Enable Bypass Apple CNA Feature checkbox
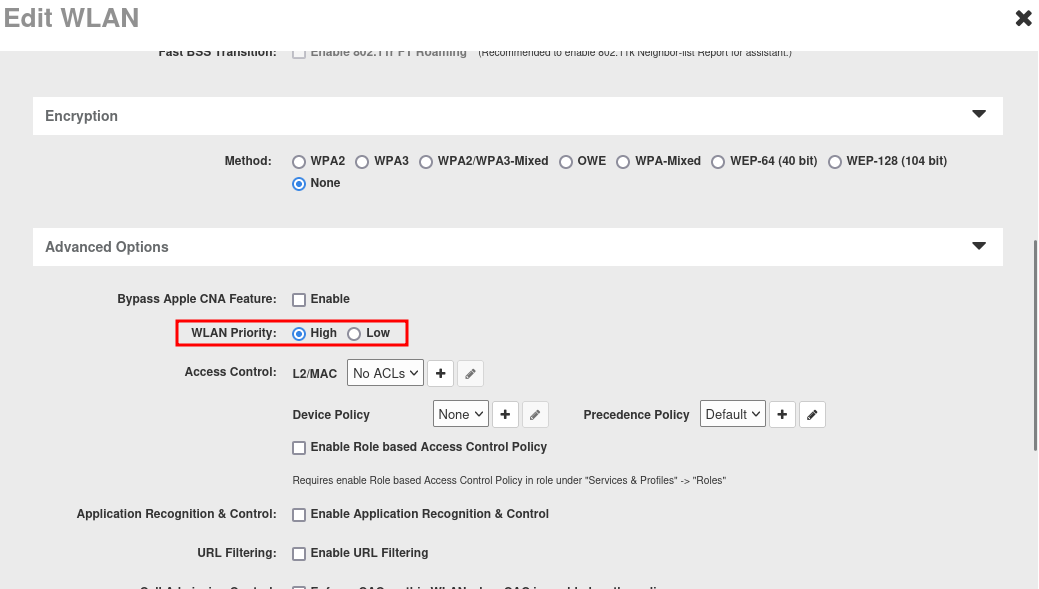 click(299, 300)
